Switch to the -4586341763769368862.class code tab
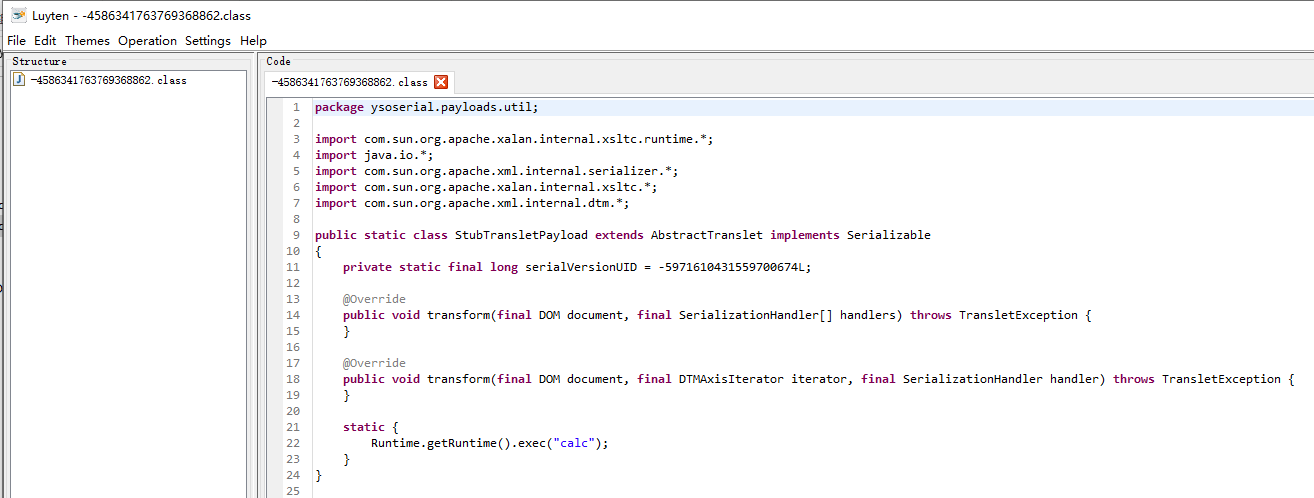 click(x=349, y=82)
